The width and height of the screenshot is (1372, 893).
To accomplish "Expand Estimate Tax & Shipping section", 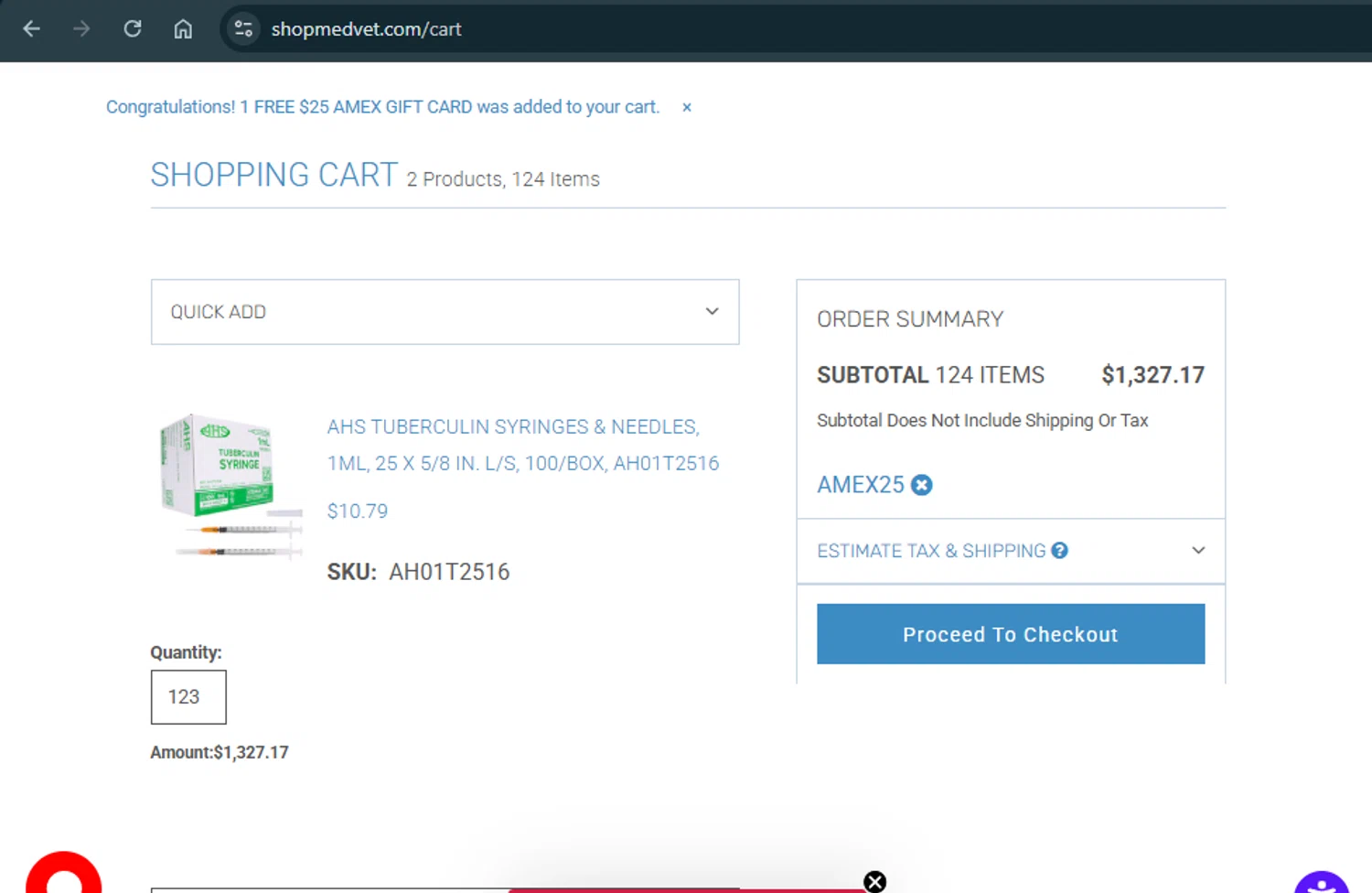I will point(1011,551).
